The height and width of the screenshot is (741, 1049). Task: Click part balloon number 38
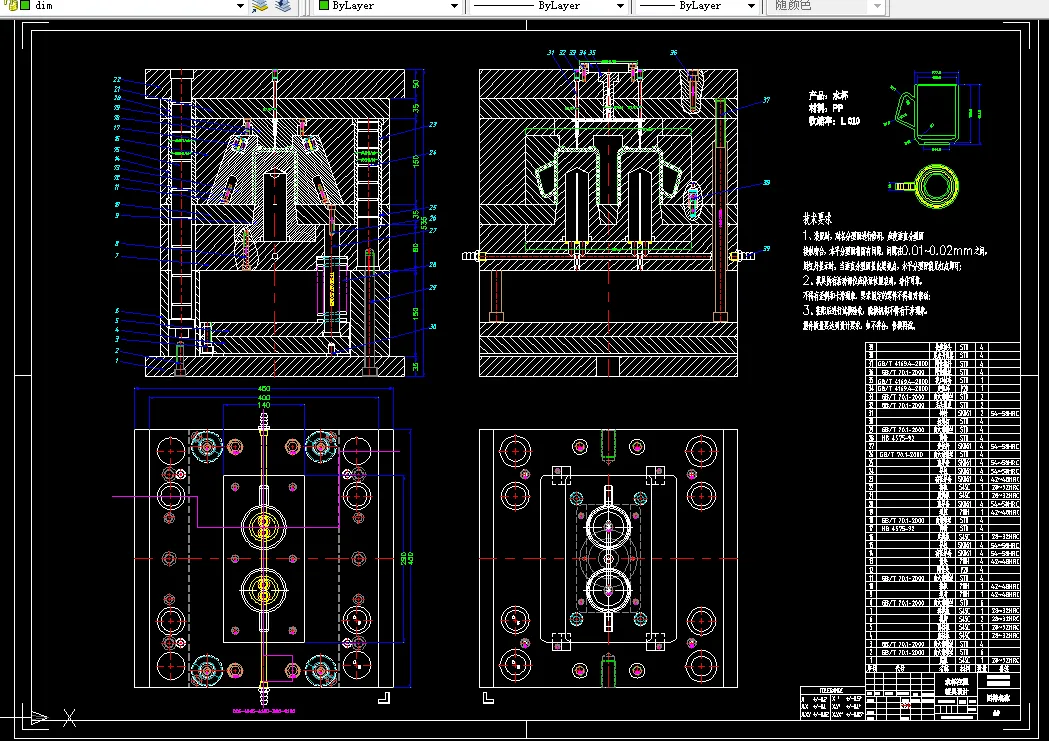(766, 183)
